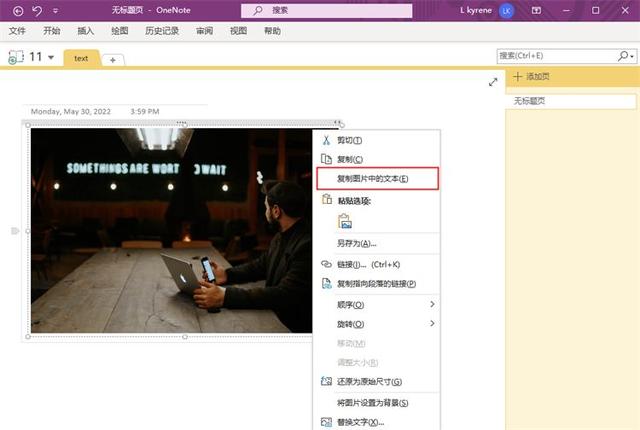Open the 绘图 ribbon tab

point(120,31)
